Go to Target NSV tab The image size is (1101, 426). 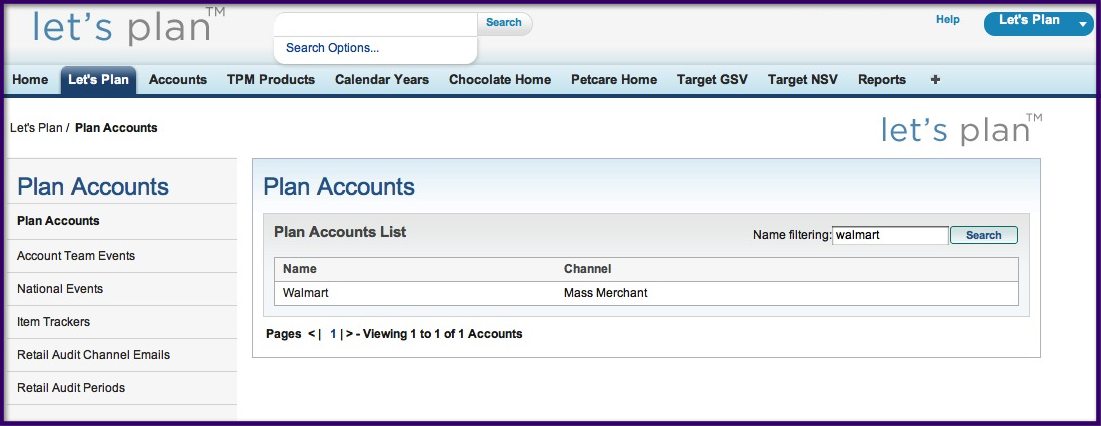(x=803, y=80)
